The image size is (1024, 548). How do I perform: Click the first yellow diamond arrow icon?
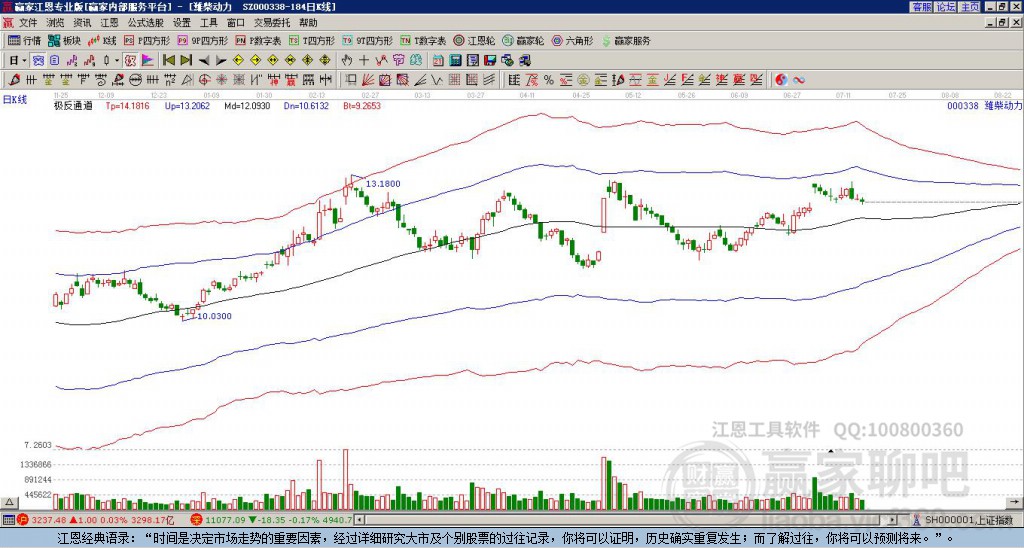click(238, 60)
